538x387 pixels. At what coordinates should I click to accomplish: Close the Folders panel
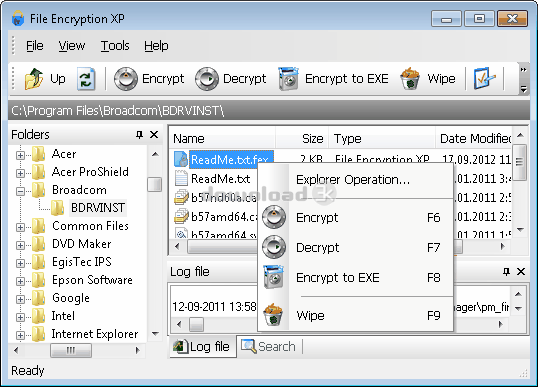click(x=154, y=135)
